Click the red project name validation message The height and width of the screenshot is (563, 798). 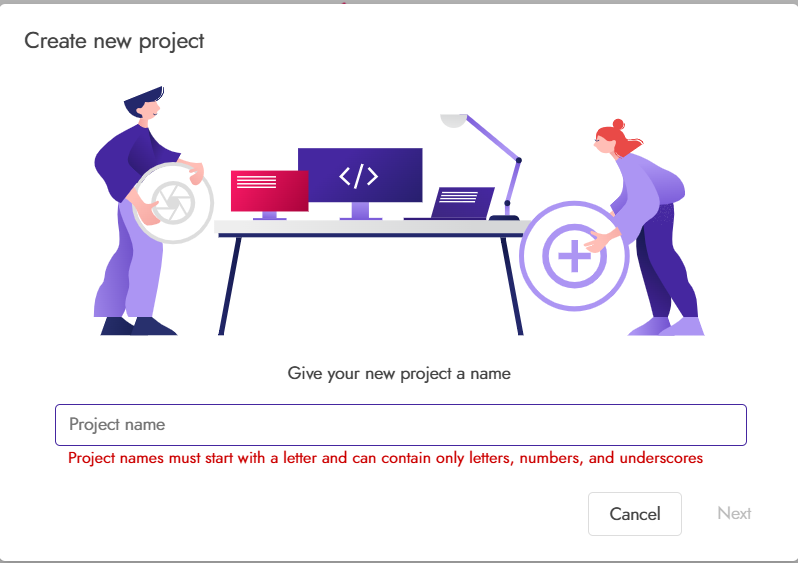click(x=385, y=458)
